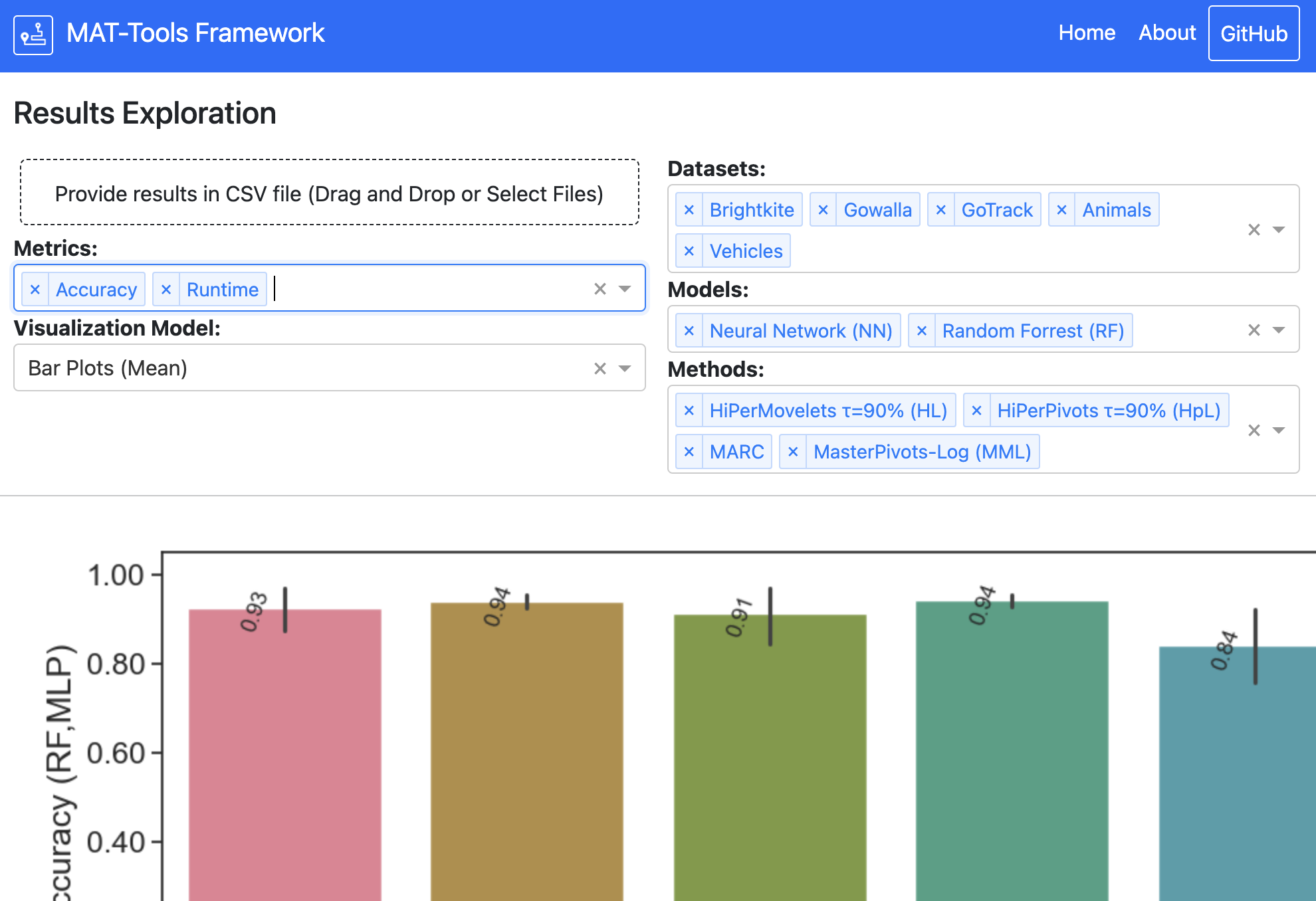
Task: Remove Accuracy metric tag
Action: coord(36,289)
